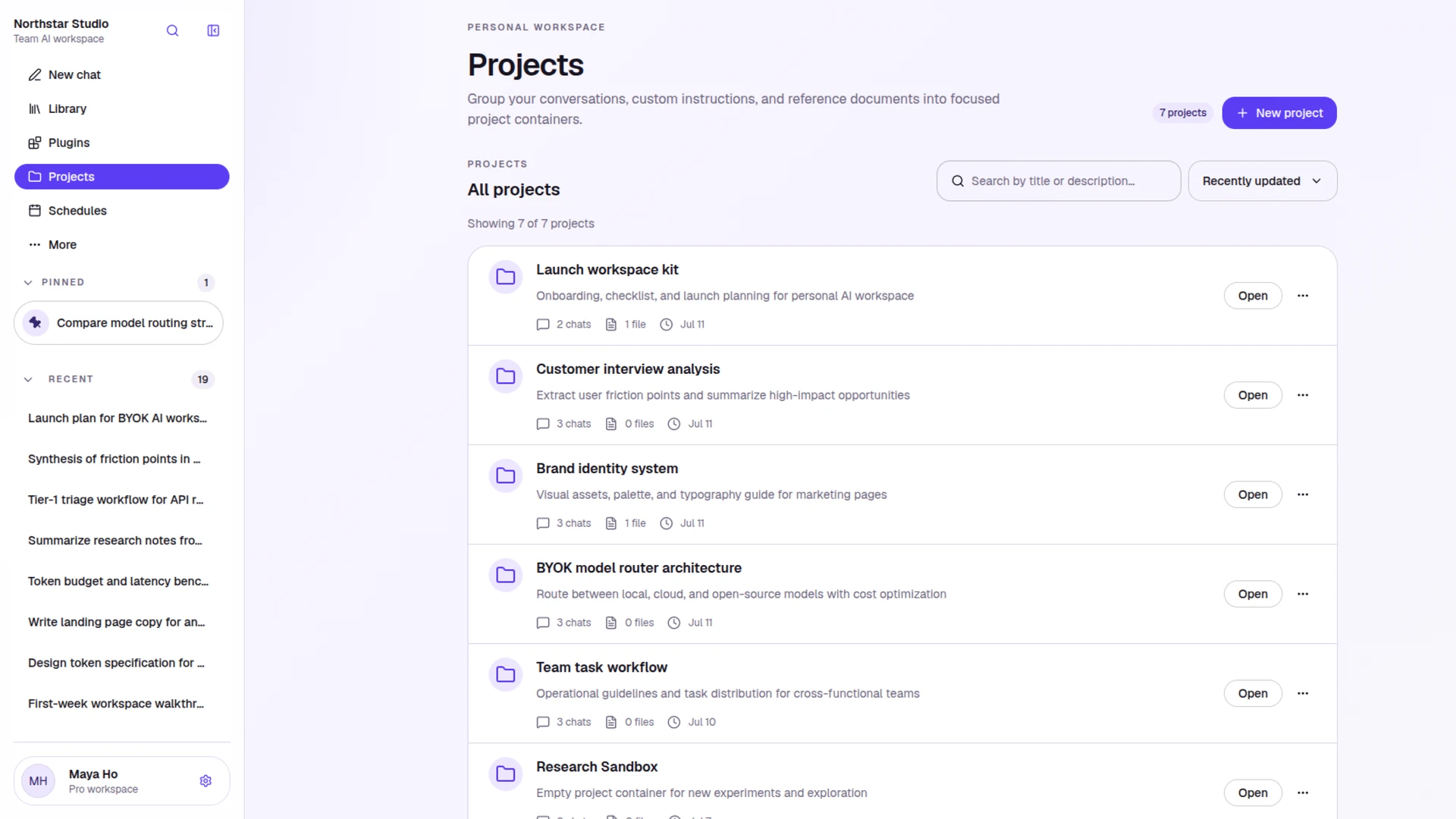Screen dimensions: 1456x819
Task: Click the BYOK model router folder icon
Action: tap(506, 575)
